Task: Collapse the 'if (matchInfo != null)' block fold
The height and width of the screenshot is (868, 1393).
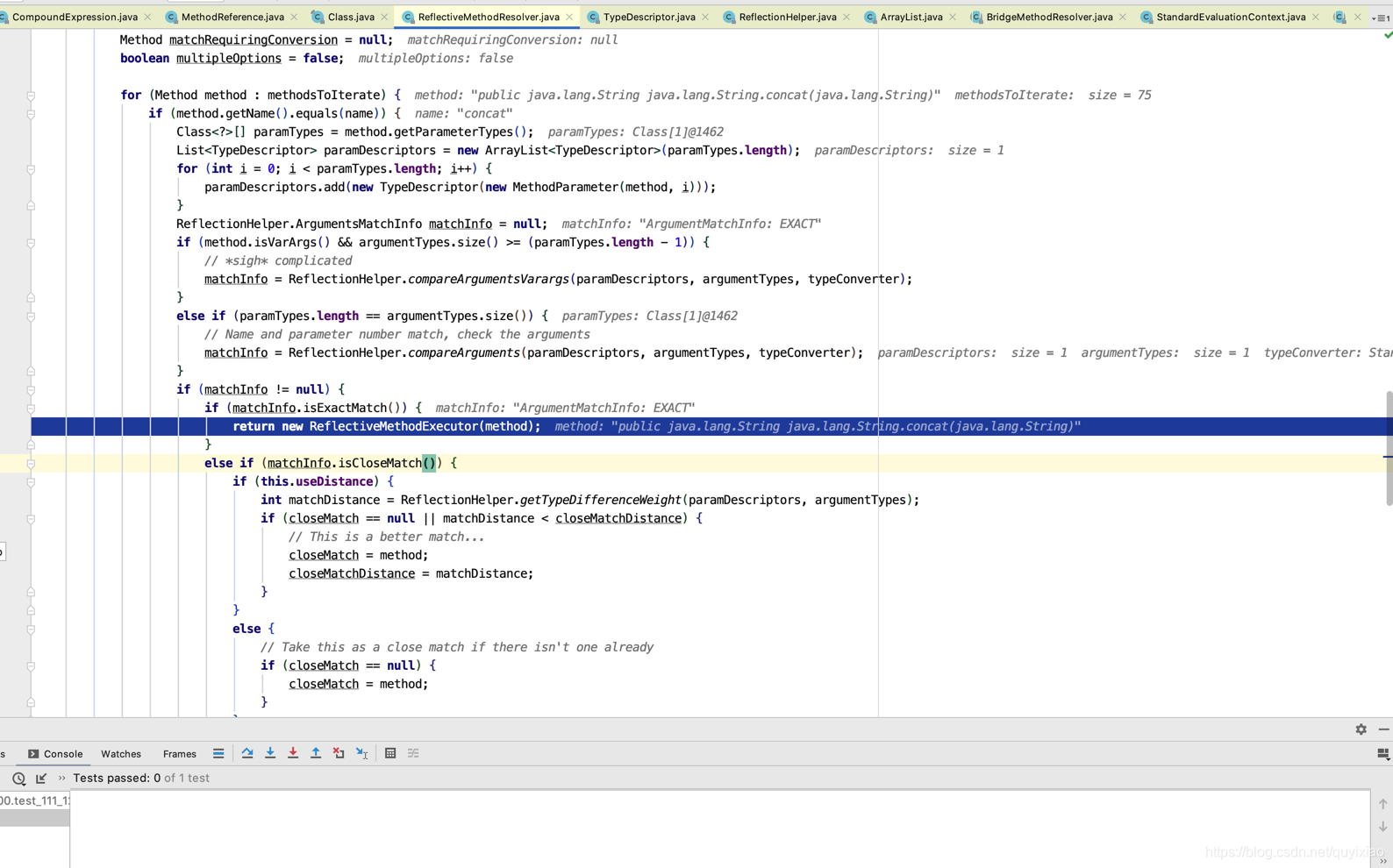Action: pos(31,390)
